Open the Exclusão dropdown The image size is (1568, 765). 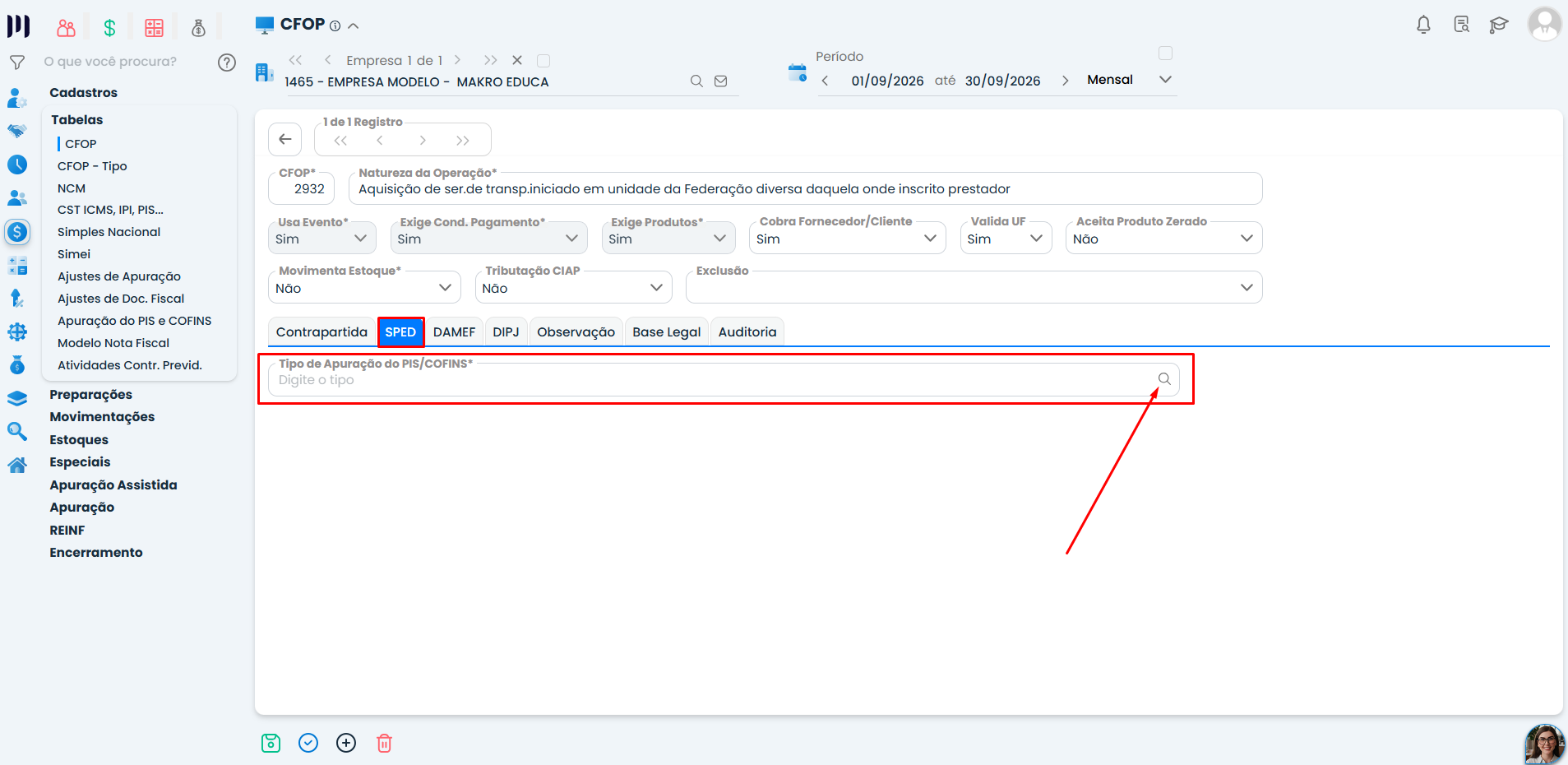[x=974, y=288]
